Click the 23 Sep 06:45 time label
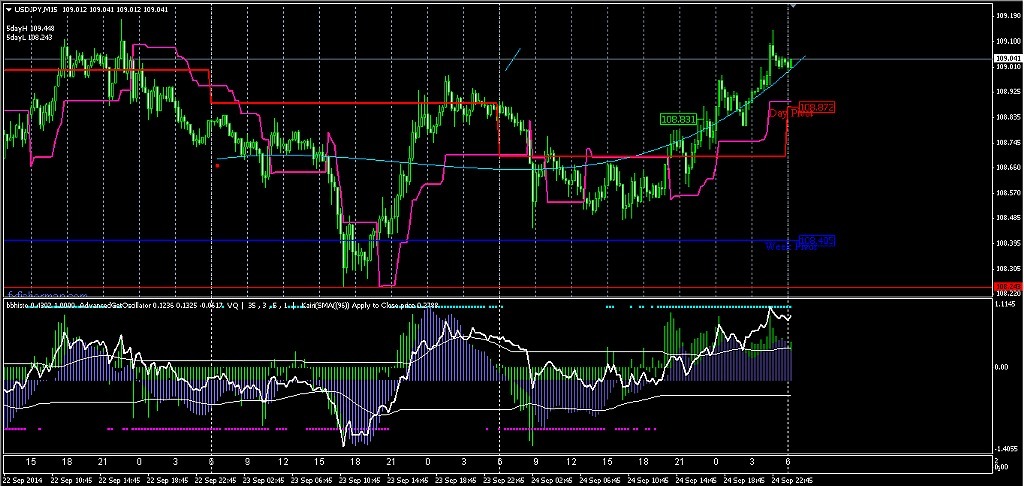 pyautogui.click(x=313, y=479)
